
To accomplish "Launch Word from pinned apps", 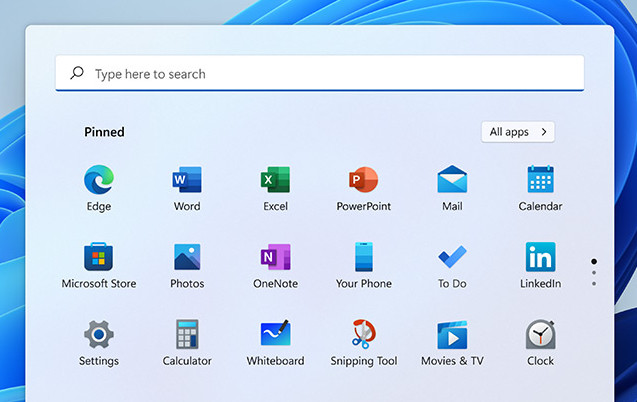I will [x=187, y=179].
